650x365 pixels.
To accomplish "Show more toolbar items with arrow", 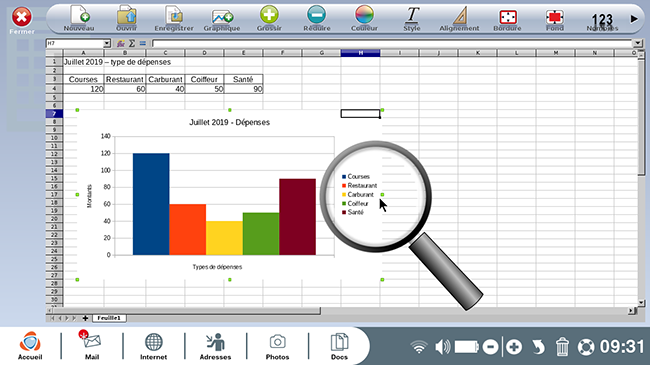I will tap(634, 19).
